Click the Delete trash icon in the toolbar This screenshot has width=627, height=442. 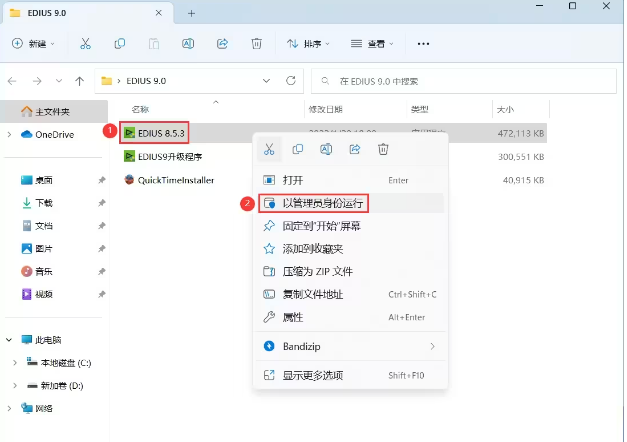[x=256, y=44]
